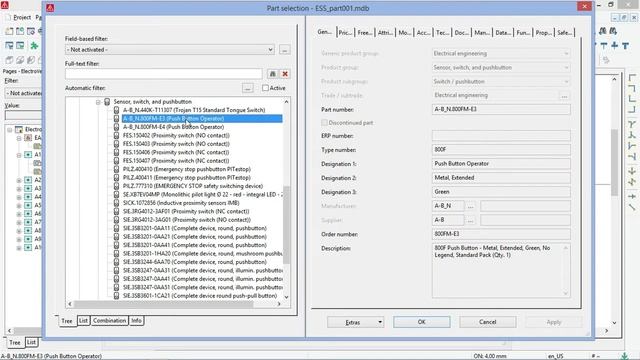This screenshot has width=640, height=360.
Task: Toggle the Discontinued part checkbox
Action: click(324, 122)
